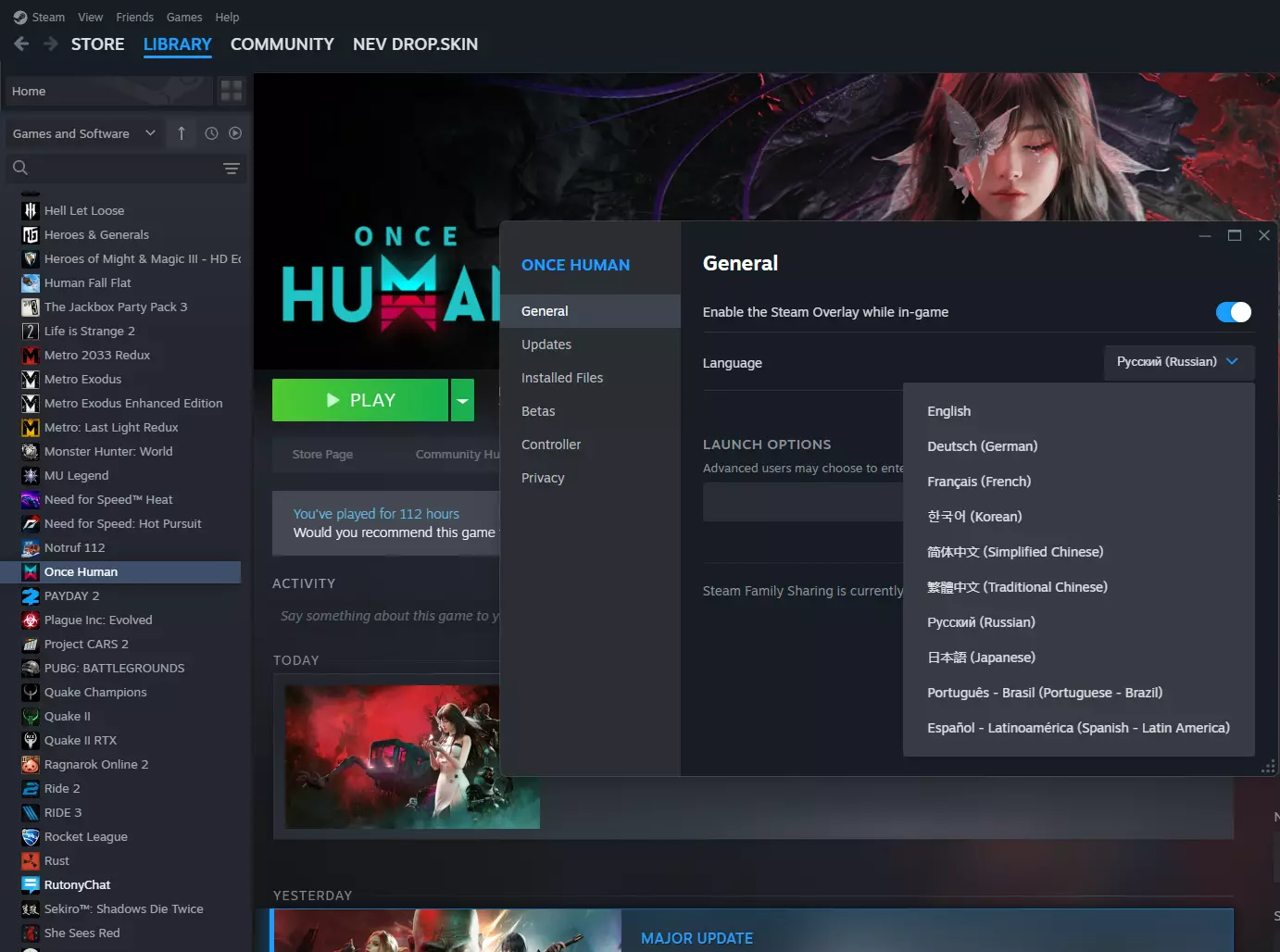Click the library search magnifier icon
This screenshot has width=1280, height=952.
click(x=20, y=168)
